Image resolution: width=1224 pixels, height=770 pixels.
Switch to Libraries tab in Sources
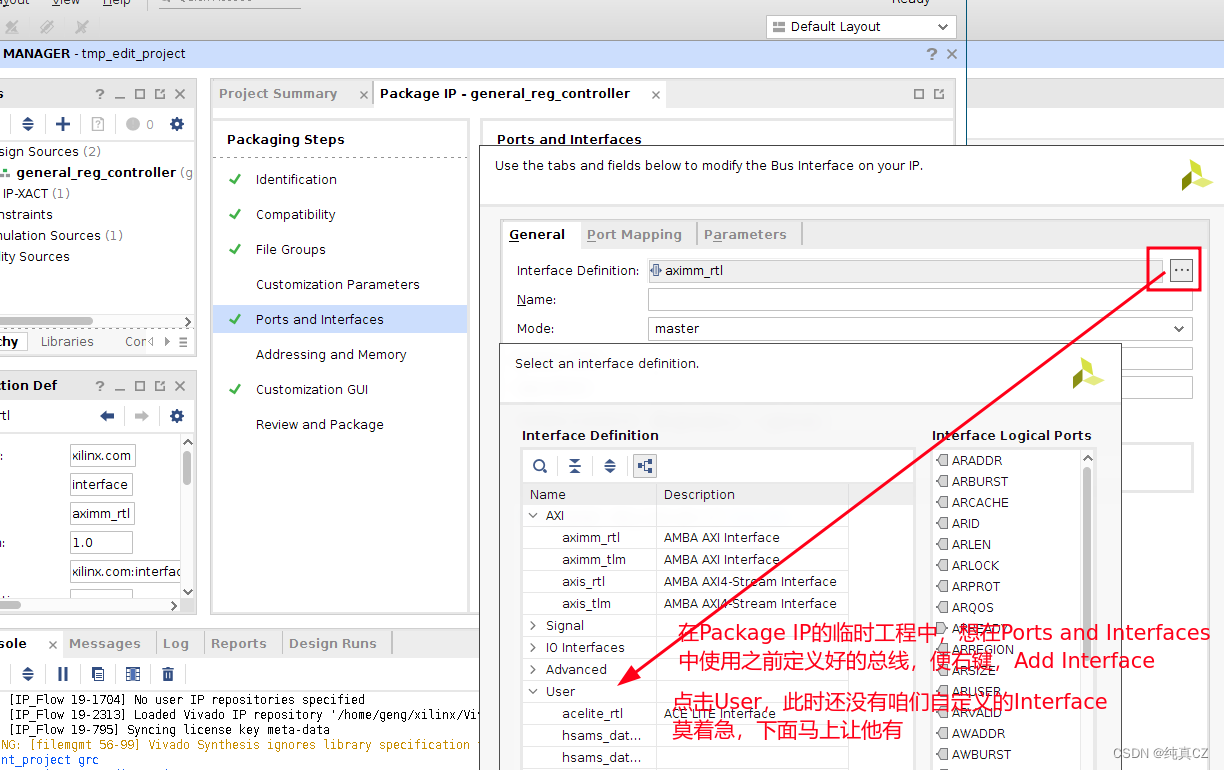67,342
